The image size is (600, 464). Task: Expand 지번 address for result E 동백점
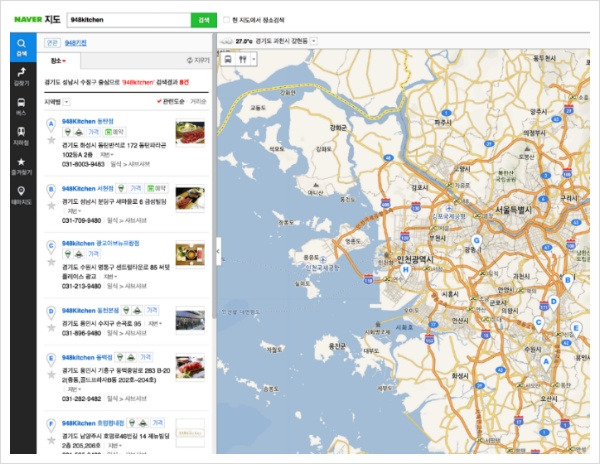(x=74, y=389)
